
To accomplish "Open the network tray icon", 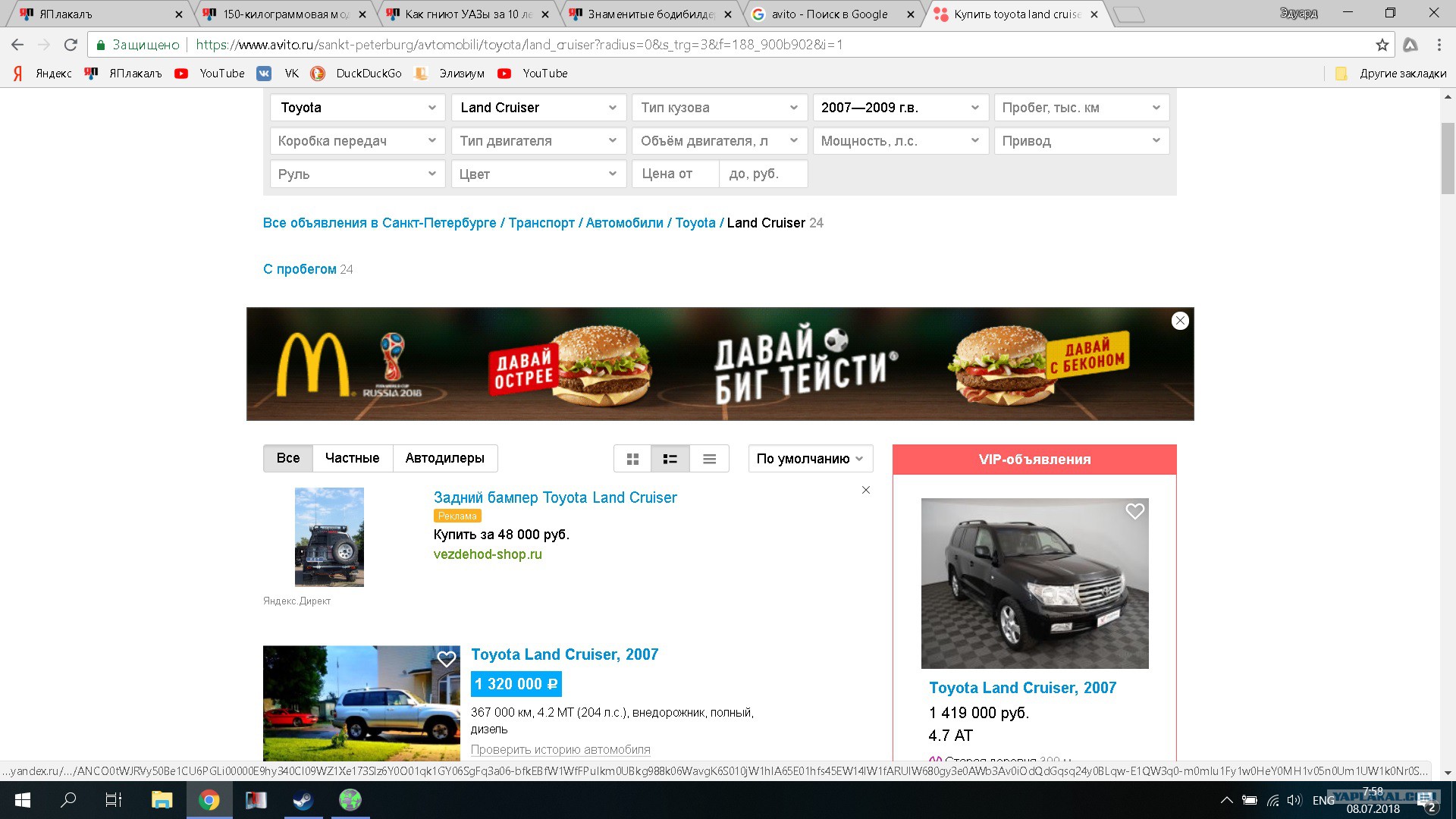I will 1272,800.
